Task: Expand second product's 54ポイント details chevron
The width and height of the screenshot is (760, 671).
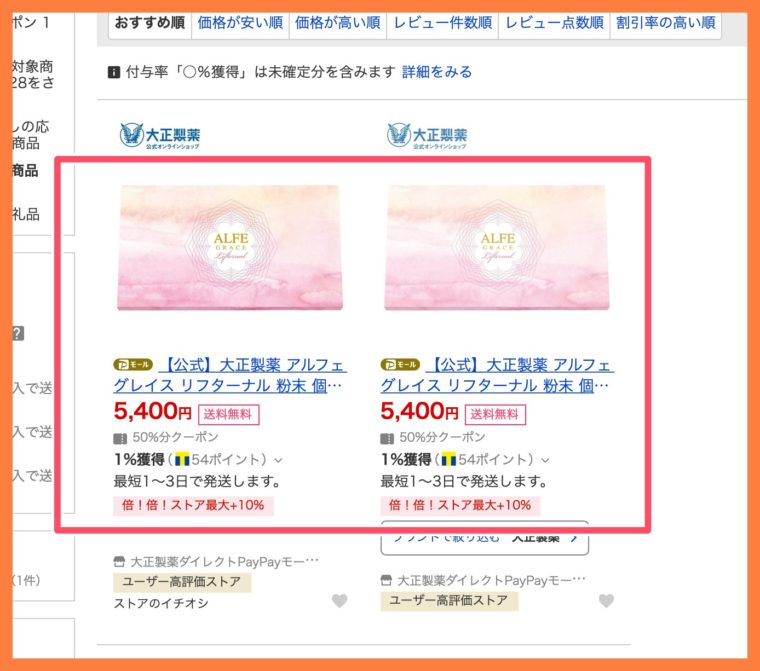Action: (x=545, y=460)
